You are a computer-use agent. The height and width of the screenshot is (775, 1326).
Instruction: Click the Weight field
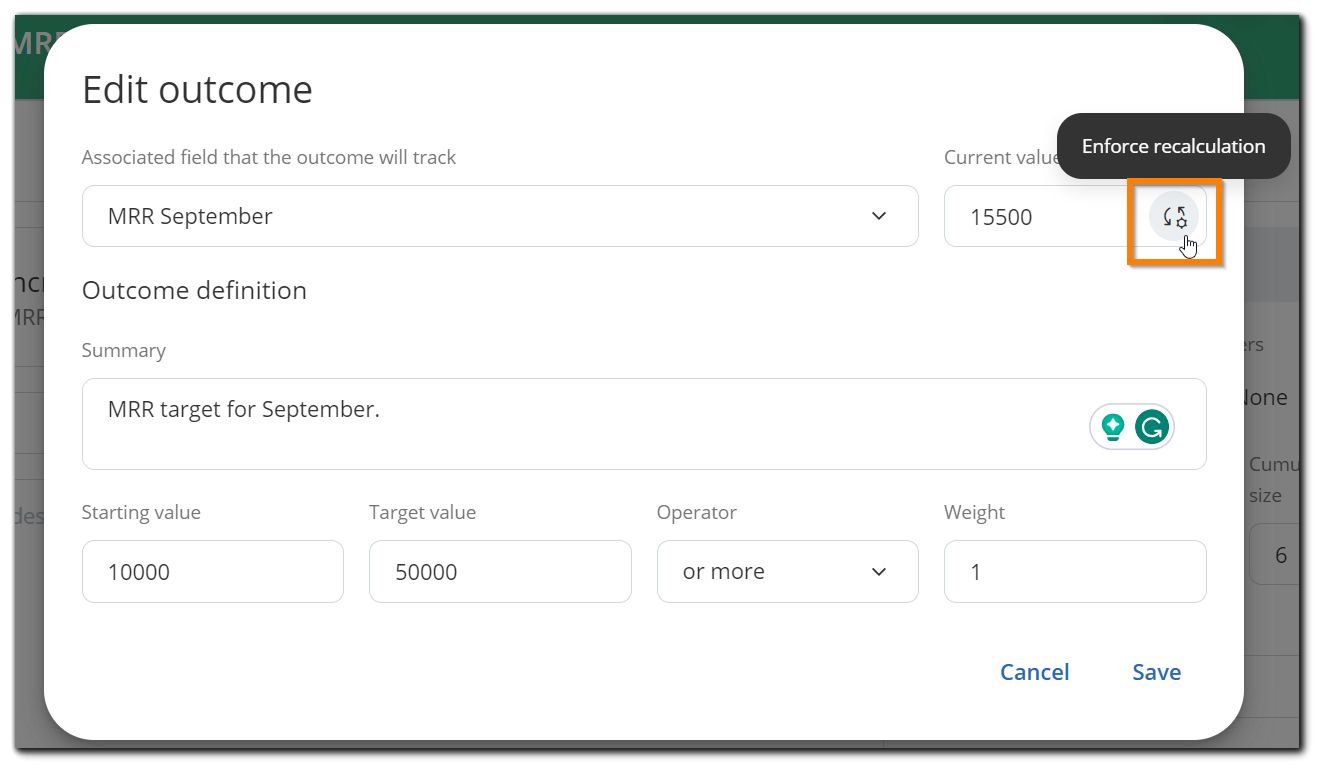[x=1075, y=572]
